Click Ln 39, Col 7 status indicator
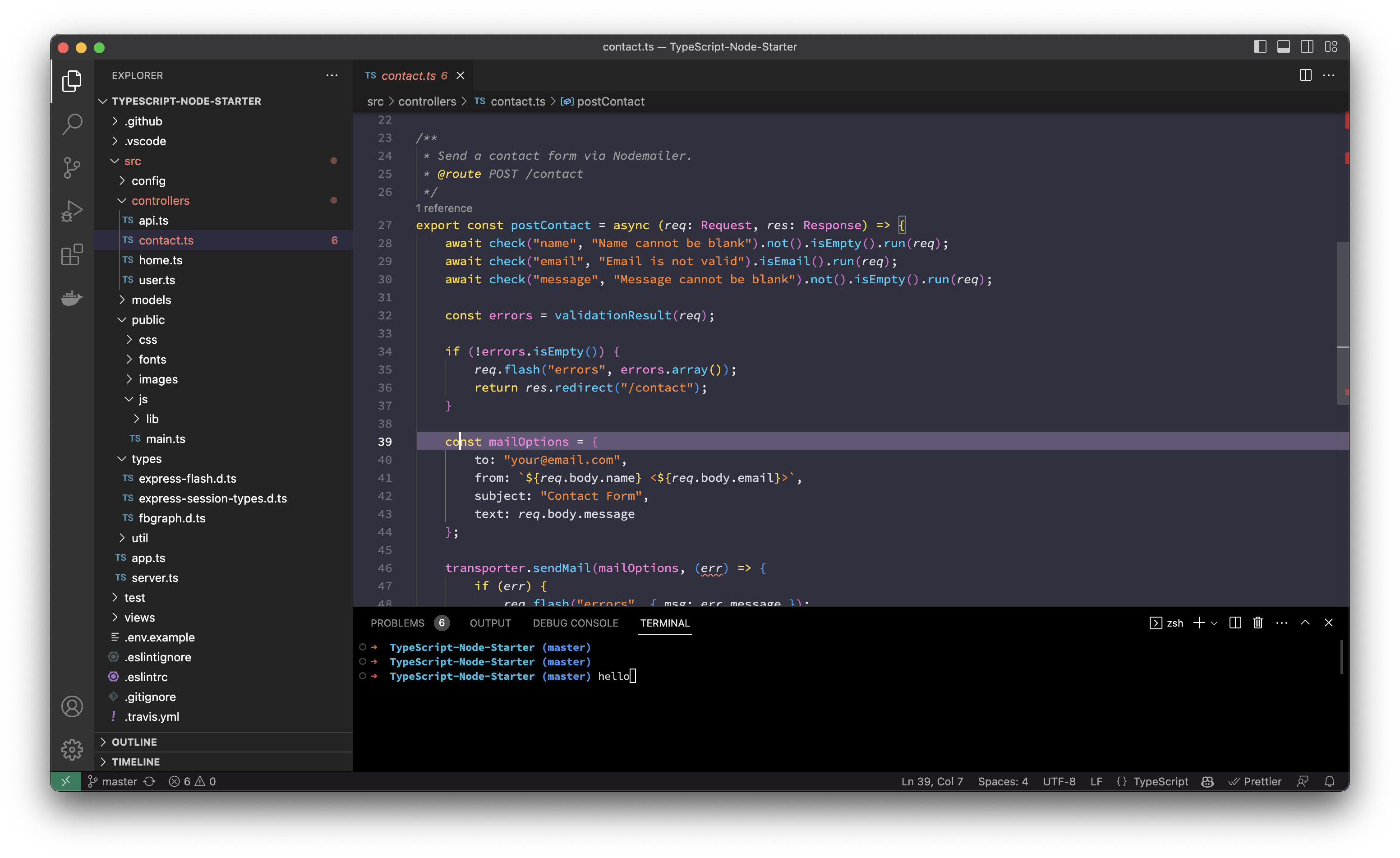This screenshot has width=1400, height=858. click(x=932, y=782)
